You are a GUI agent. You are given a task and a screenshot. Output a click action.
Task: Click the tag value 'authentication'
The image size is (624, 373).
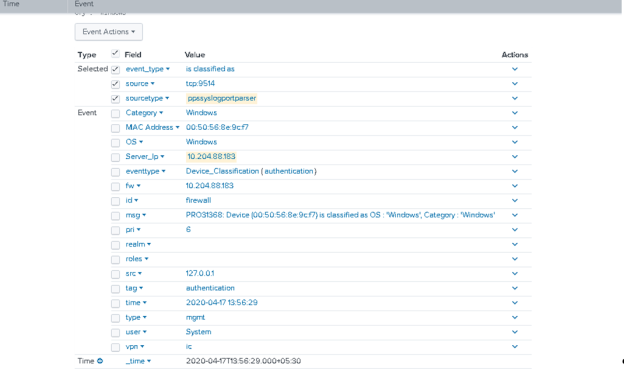coord(210,288)
